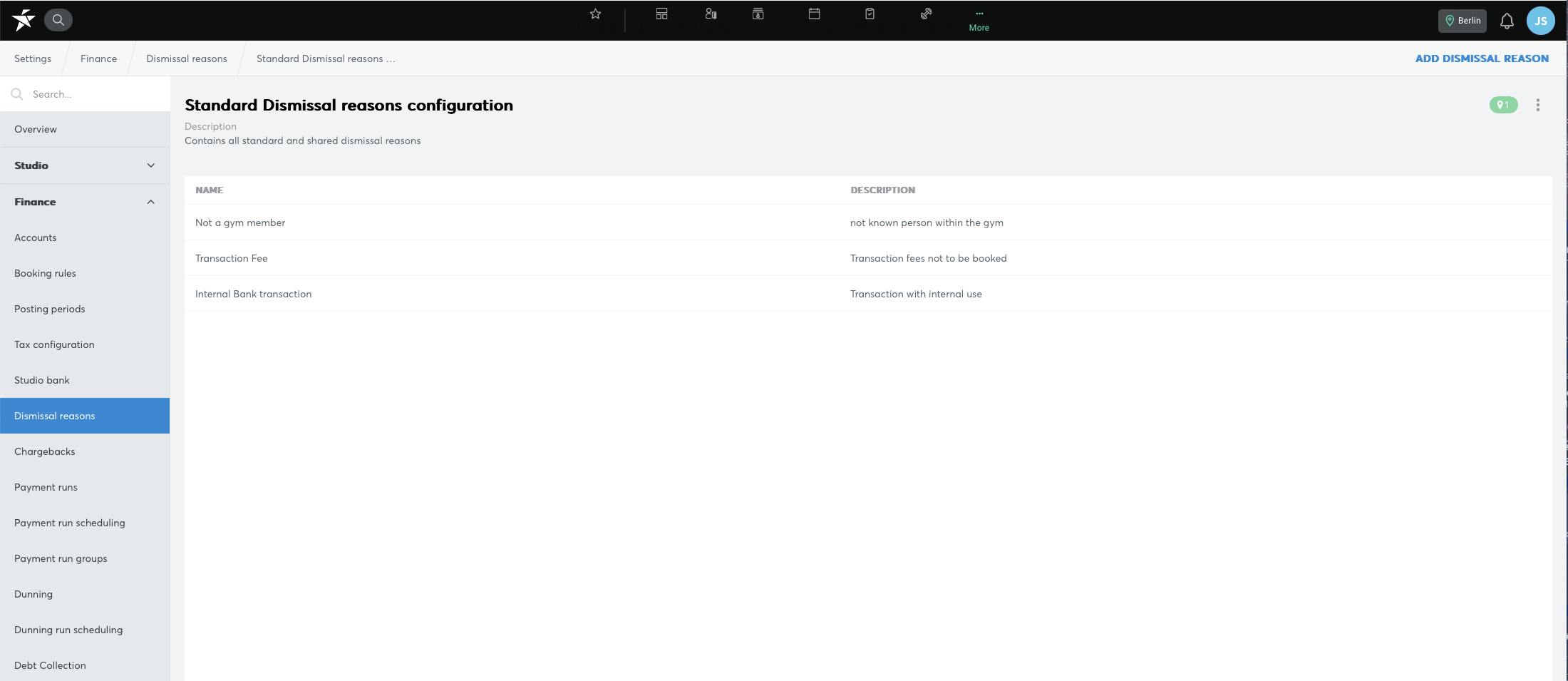Open the 'Transaction Fee' row
Screen dimensions: 1568x681
coord(868,258)
